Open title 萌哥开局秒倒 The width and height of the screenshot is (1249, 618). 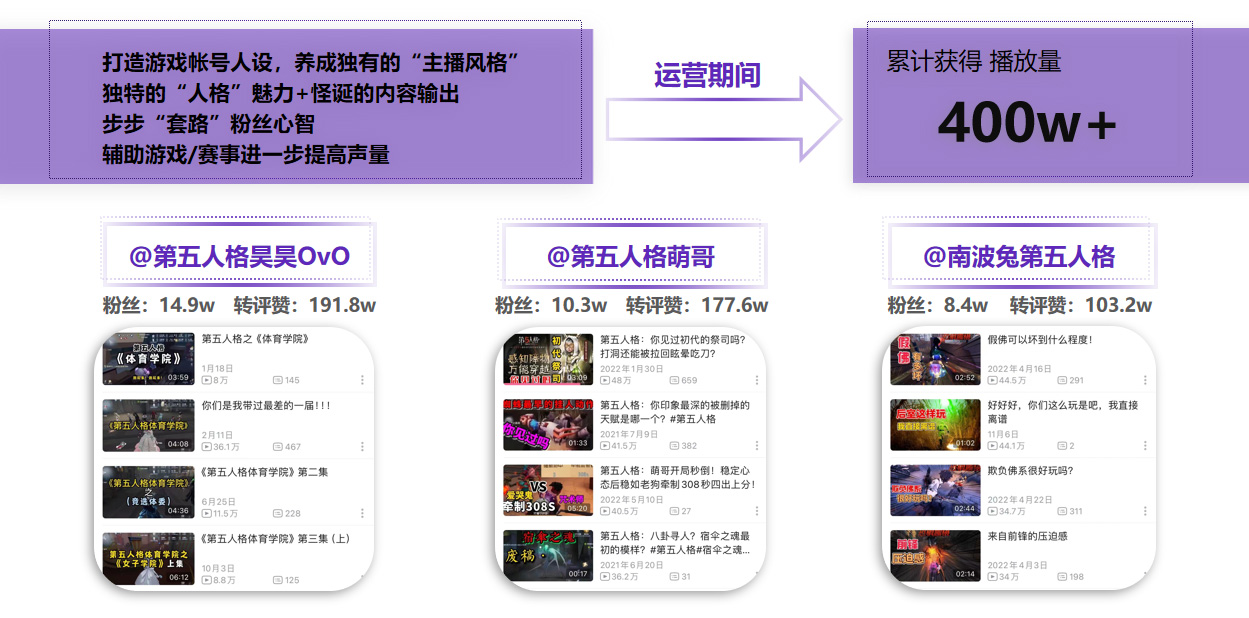tap(677, 477)
